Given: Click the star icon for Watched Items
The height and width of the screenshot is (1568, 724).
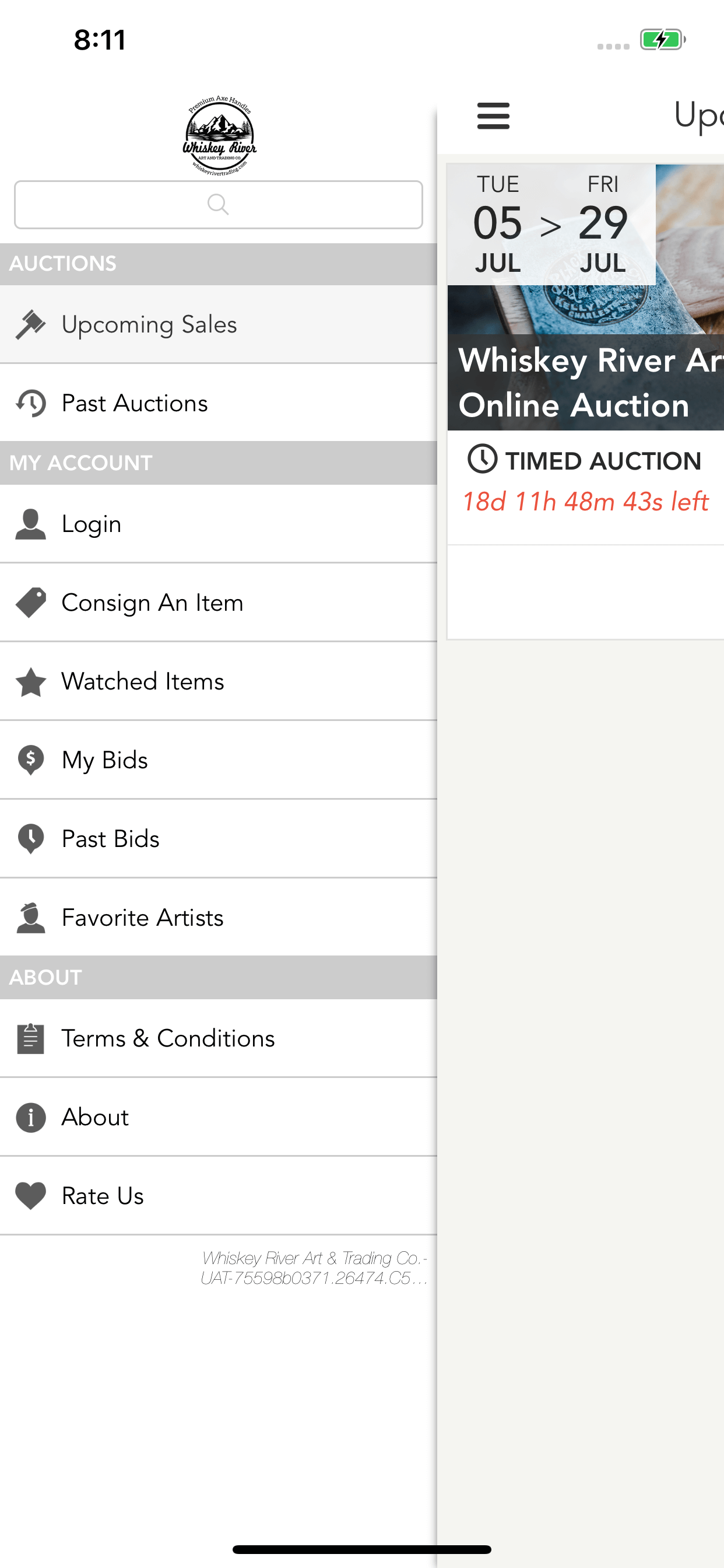Looking at the screenshot, I should pyautogui.click(x=30, y=682).
